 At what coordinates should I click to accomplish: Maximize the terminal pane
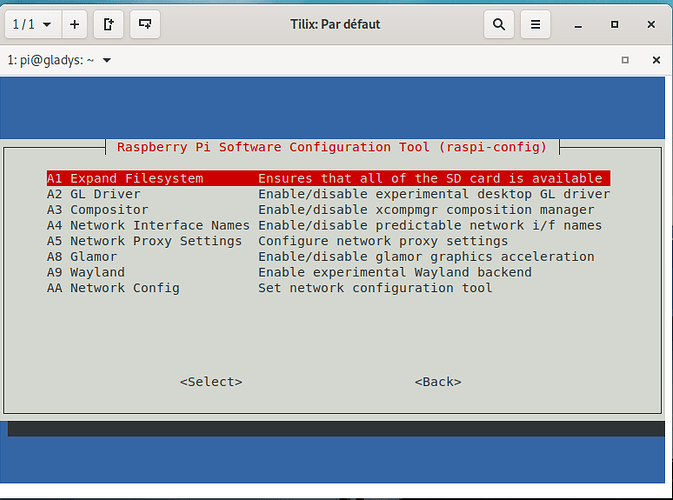pyautogui.click(x=625, y=60)
